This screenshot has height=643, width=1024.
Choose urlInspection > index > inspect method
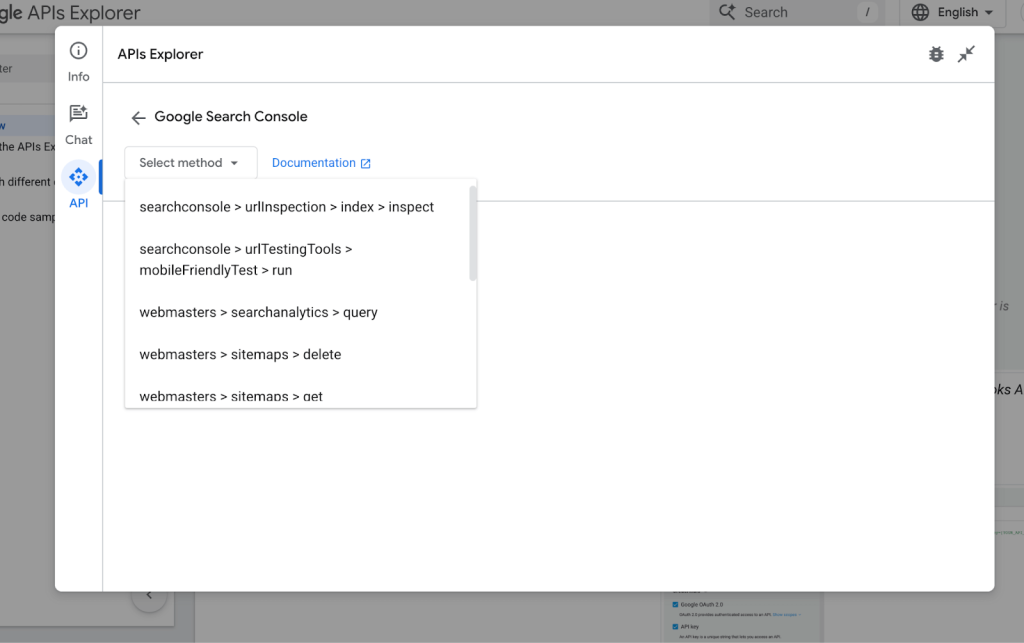point(298,207)
